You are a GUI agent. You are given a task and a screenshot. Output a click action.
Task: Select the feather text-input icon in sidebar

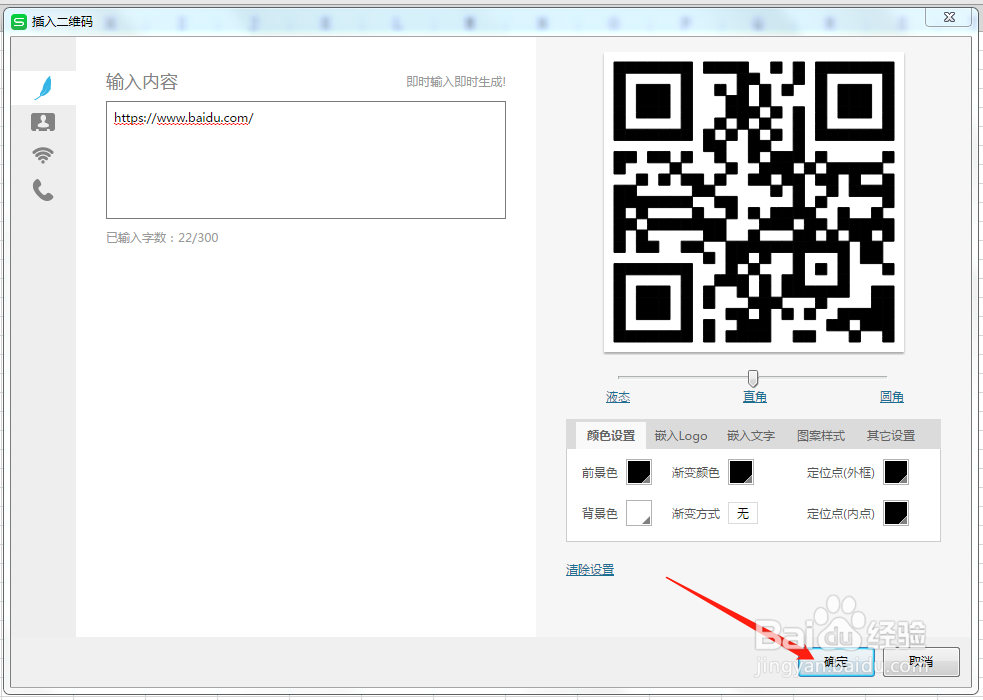point(43,88)
